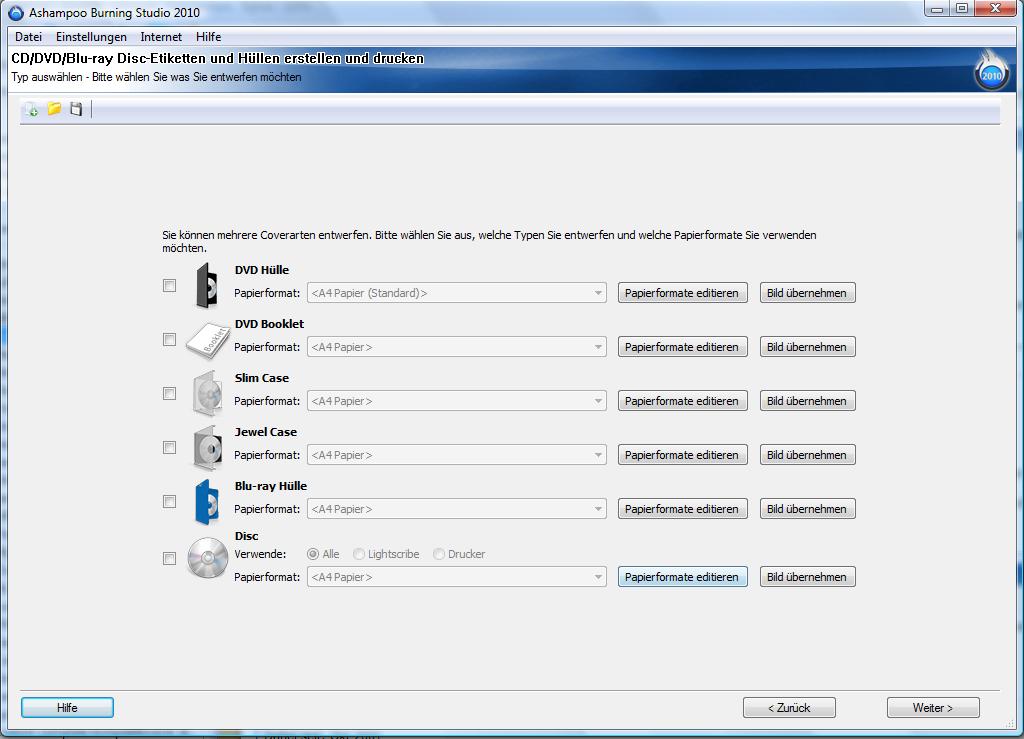Proceed with the Weiter button
Viewport: 1024px width, 739px height.
coord(933,708)
